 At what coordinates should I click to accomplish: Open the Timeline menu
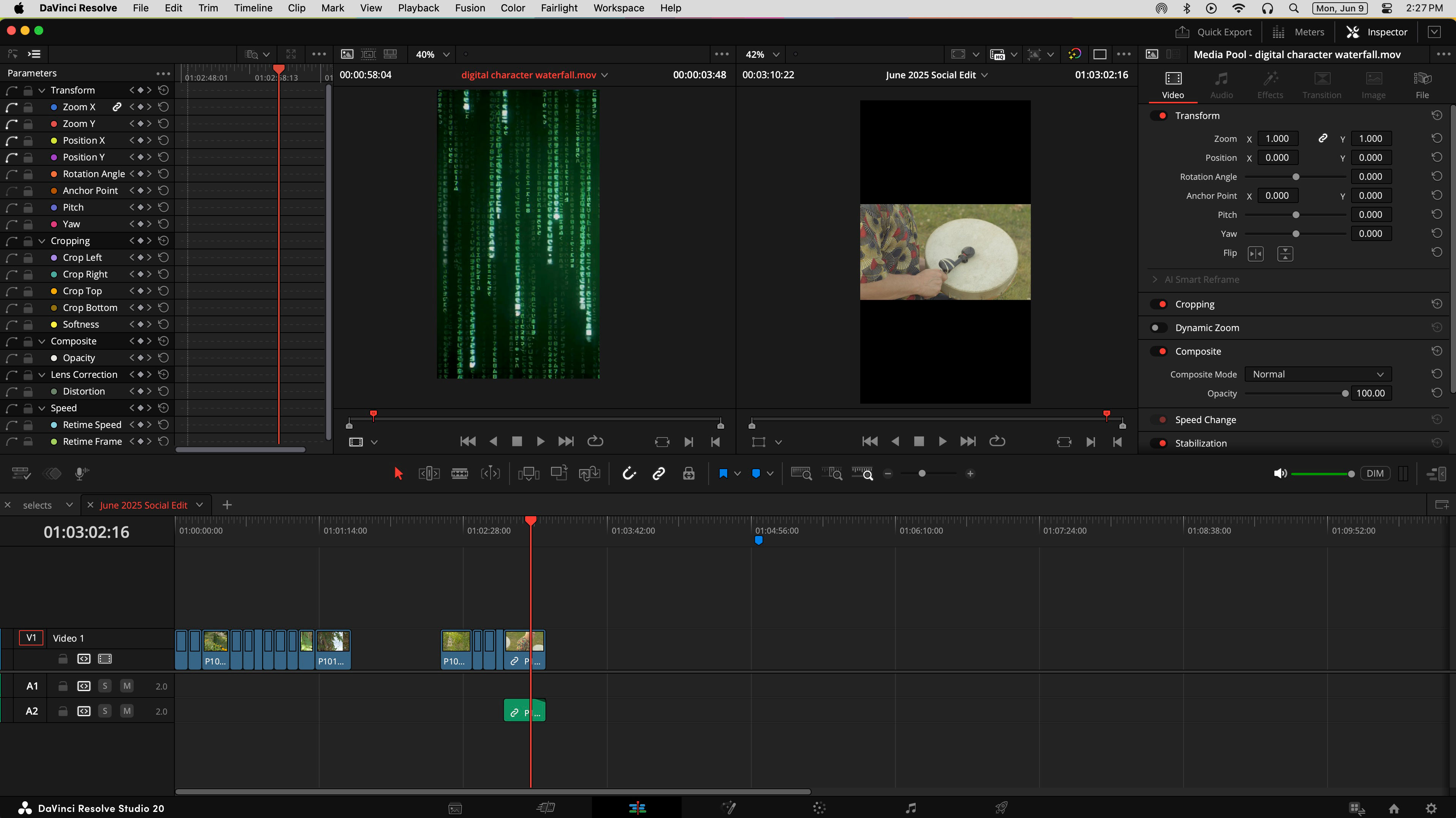(x=253, y=8)
